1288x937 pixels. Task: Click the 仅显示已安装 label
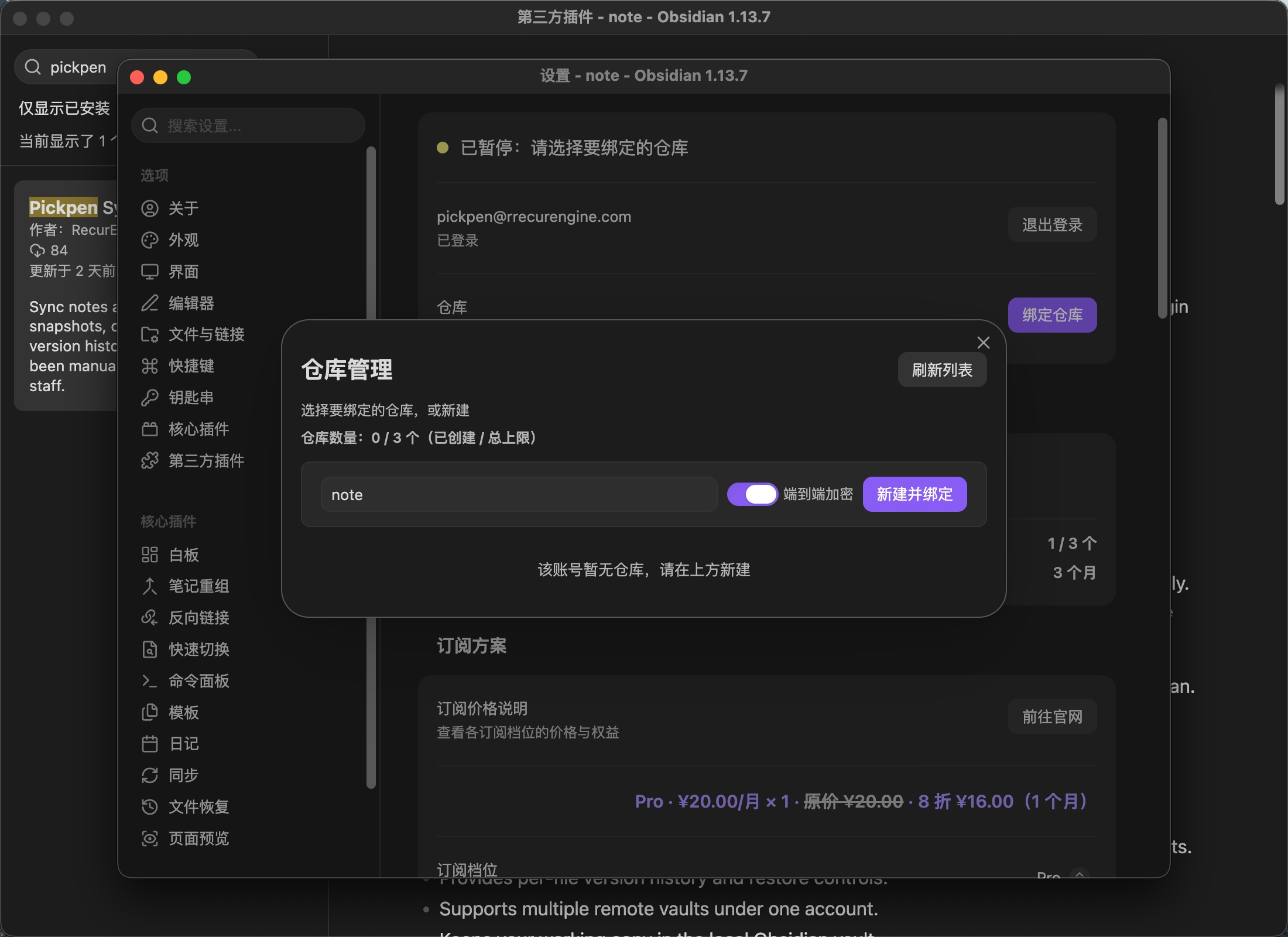[x=64, y=108]
